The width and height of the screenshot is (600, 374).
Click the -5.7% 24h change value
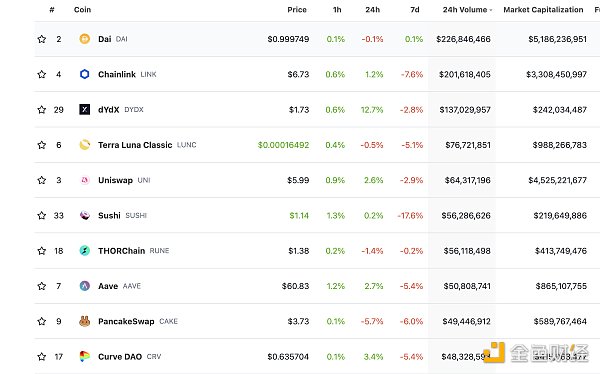[372, 321]
